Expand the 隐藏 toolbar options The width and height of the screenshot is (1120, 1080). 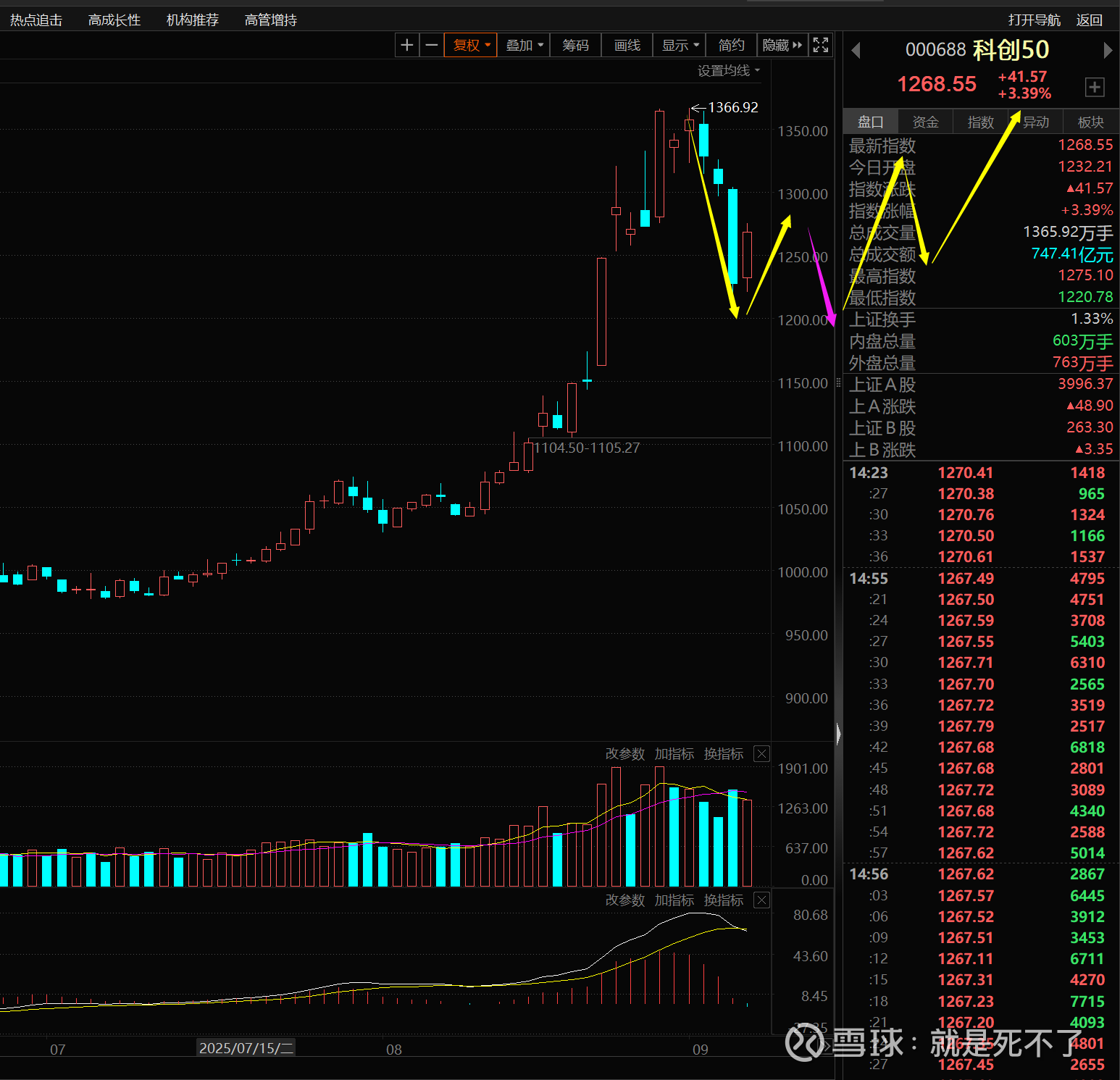782,46
